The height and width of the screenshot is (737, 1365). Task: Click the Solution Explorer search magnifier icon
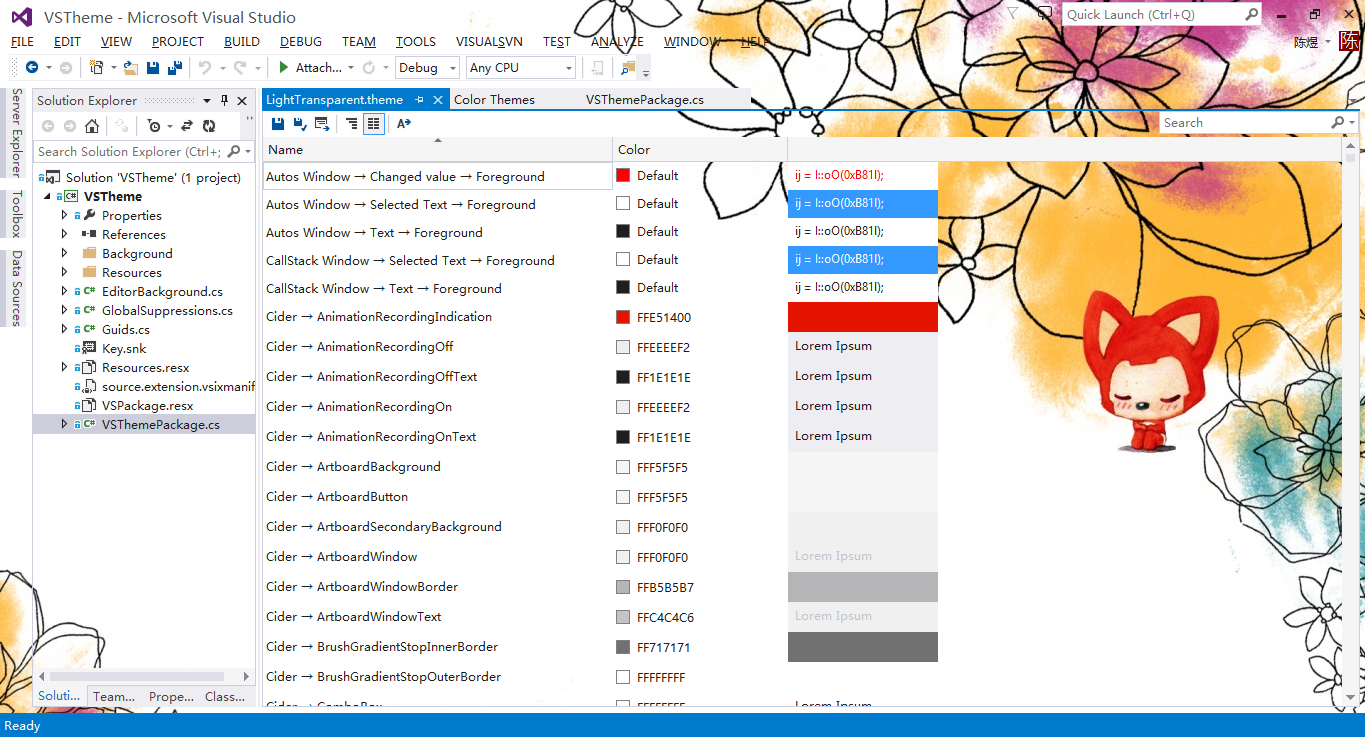234,151
